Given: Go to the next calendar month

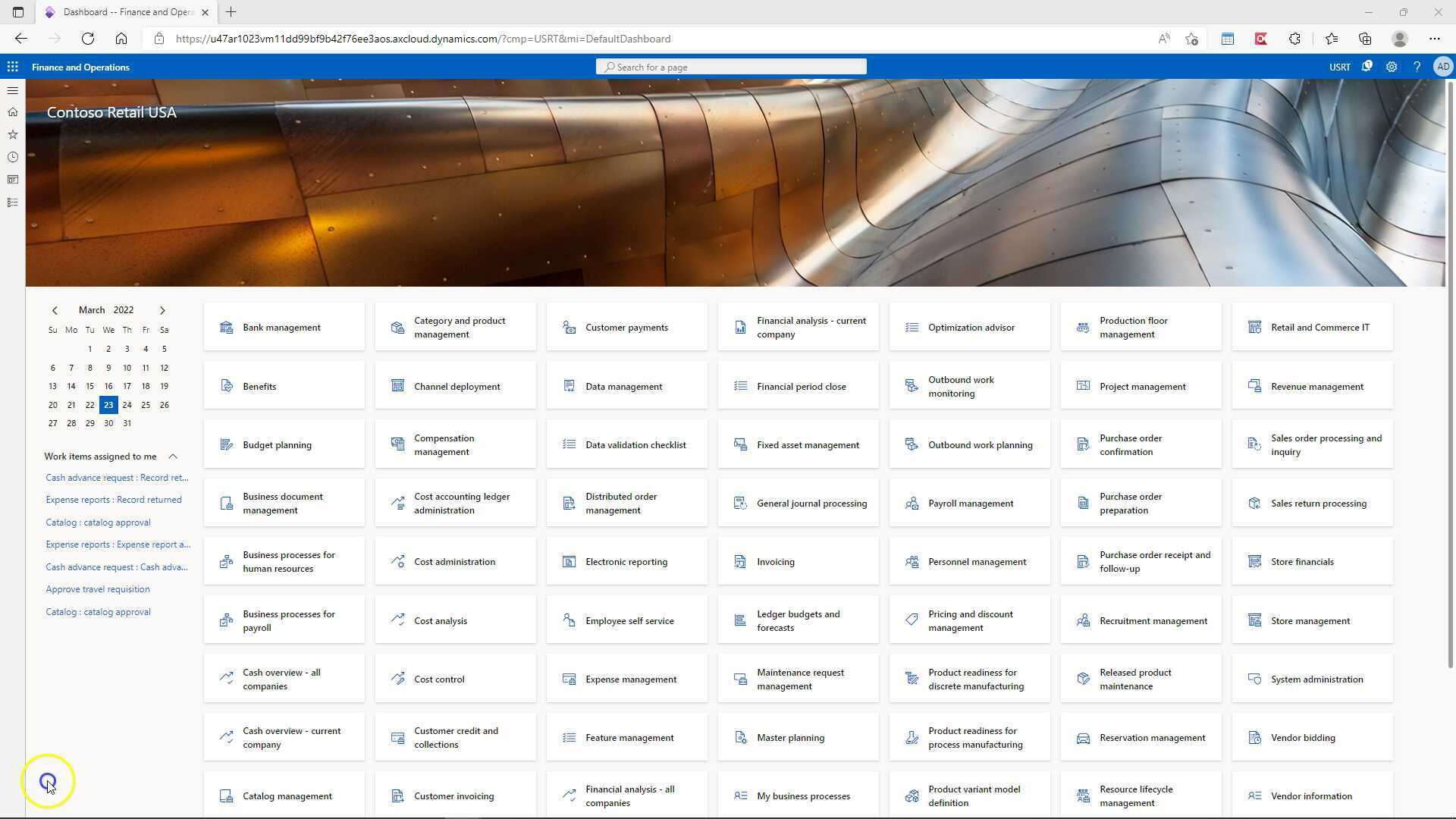Looking at the screenshot, I should [162, 310].
